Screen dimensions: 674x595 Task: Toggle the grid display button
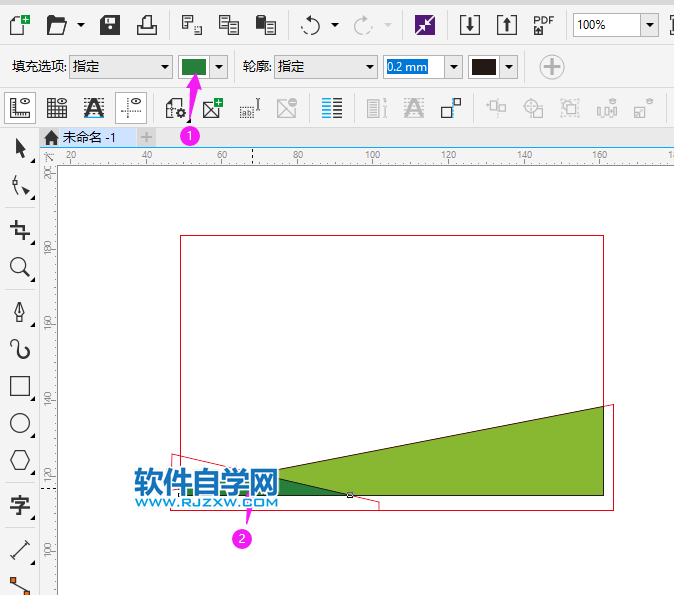57,107
